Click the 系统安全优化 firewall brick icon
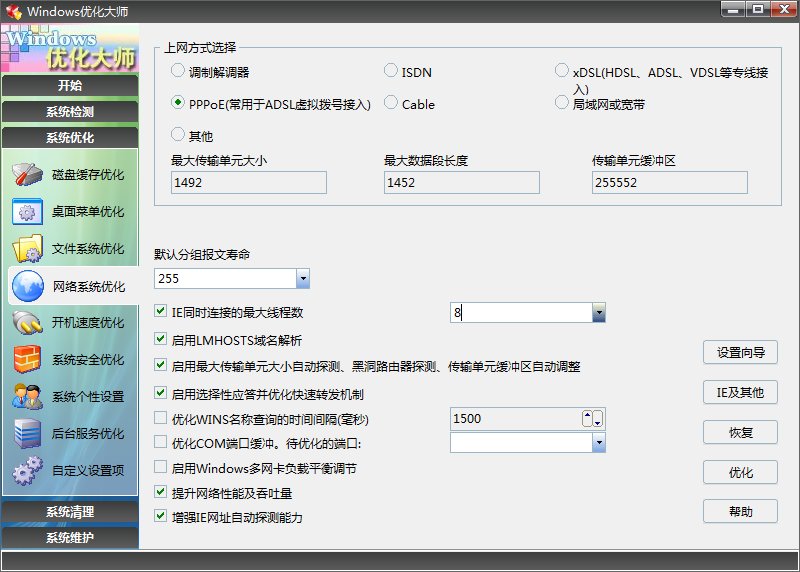Viewport: 800px width, 572px height. pos(28,359)
